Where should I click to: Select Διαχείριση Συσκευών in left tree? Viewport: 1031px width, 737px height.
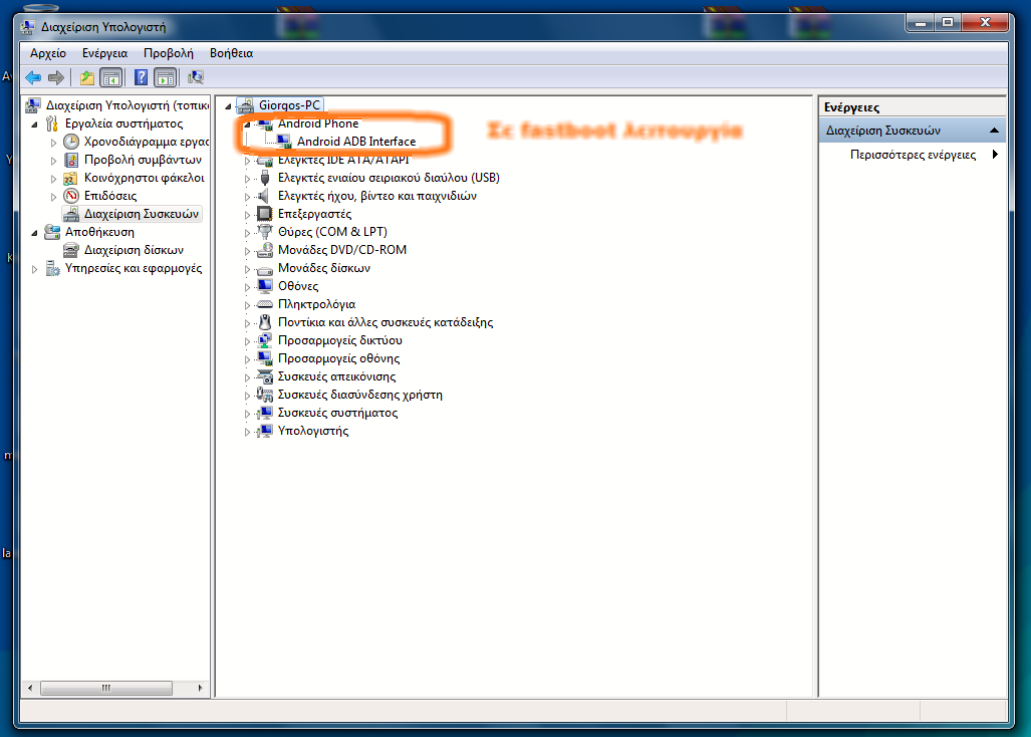coord(141,214)
